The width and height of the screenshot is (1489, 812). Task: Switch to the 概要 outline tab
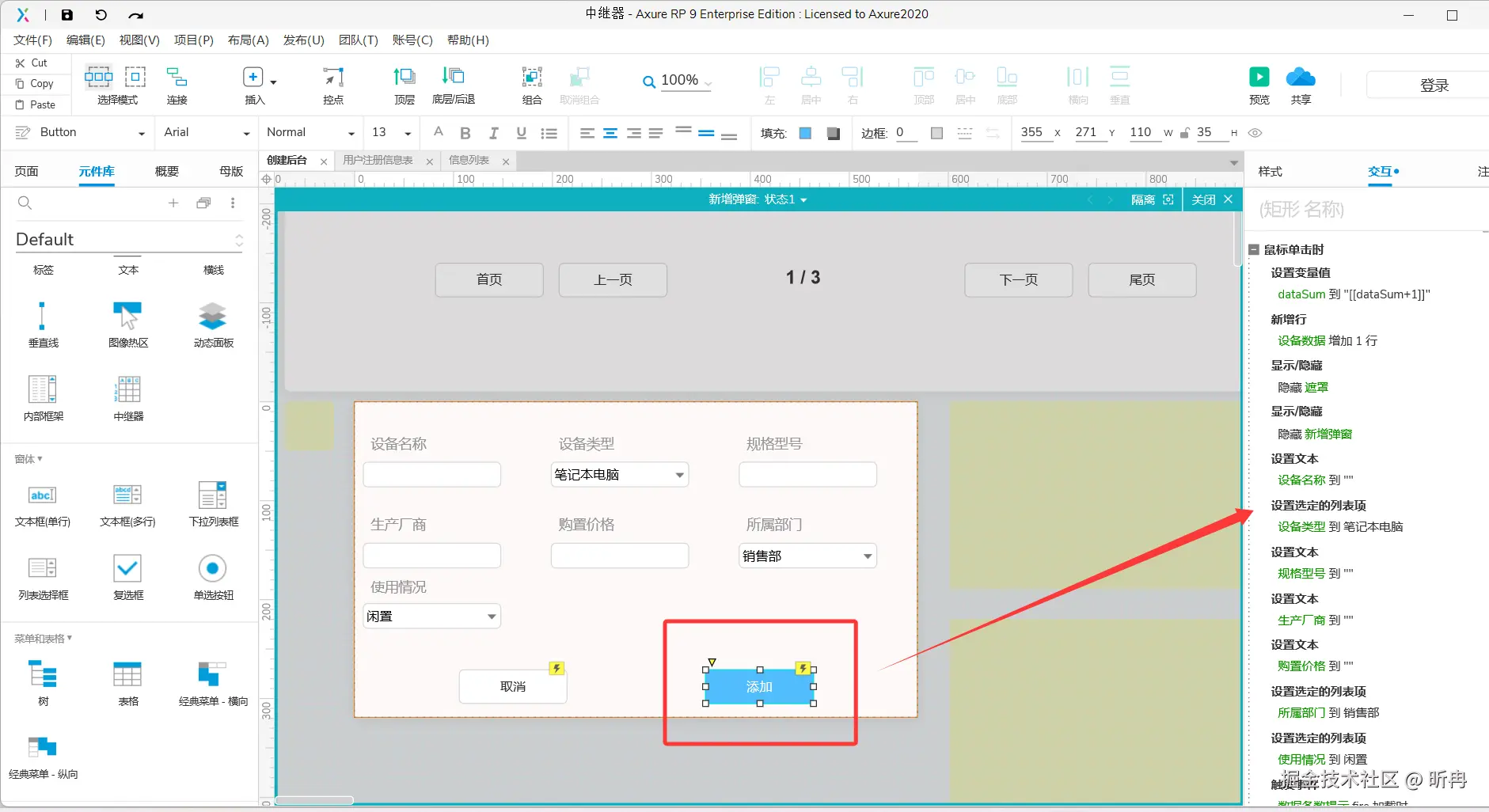(166, 171)
